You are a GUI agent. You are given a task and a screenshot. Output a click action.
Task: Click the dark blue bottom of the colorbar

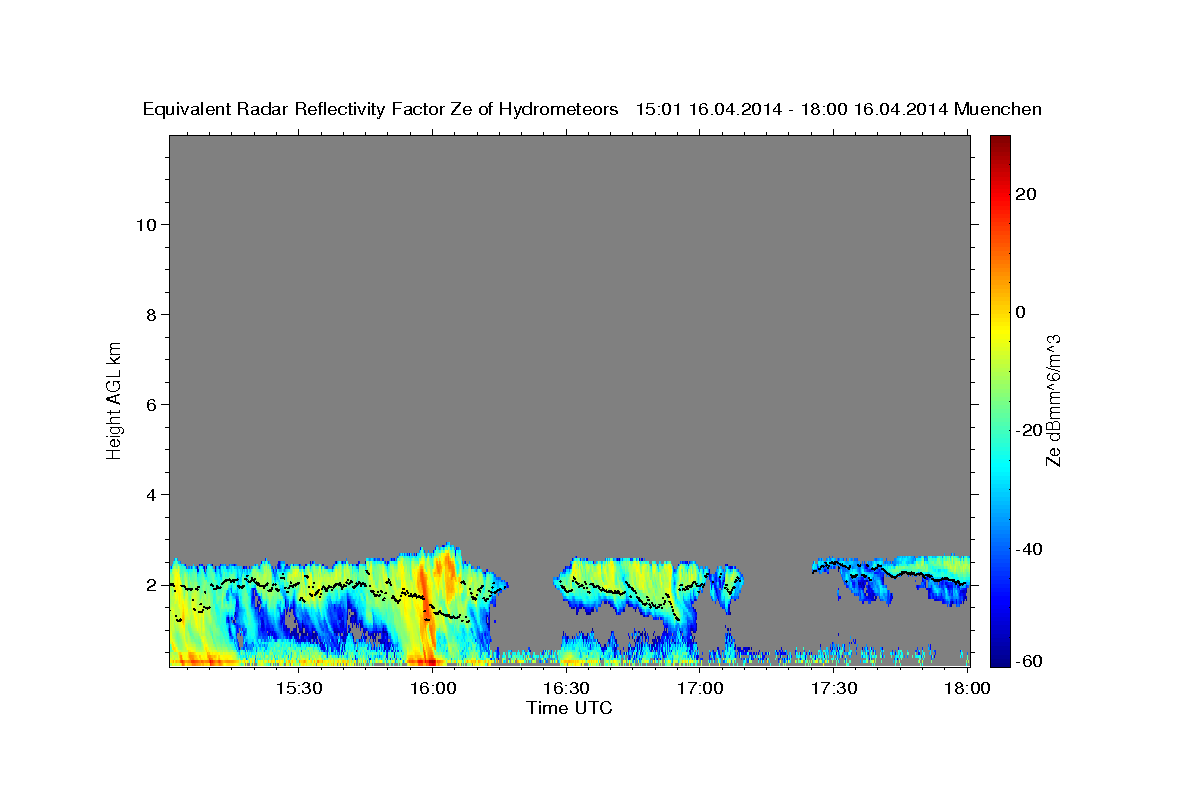coord(999,658)
